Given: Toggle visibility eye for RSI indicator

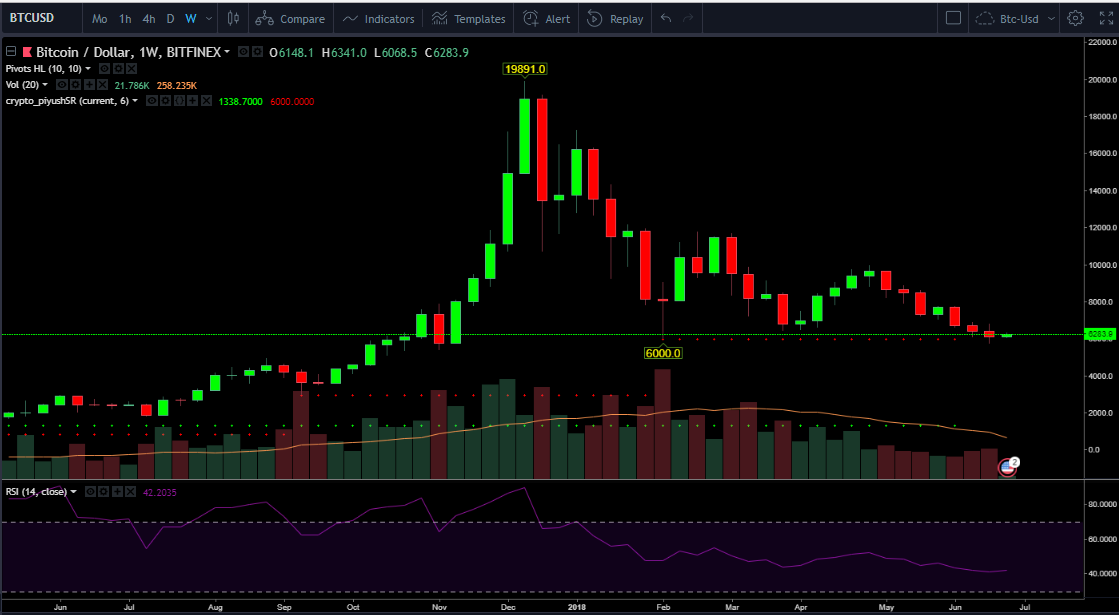Looking at the screenshot, I should tap(91, 492).
